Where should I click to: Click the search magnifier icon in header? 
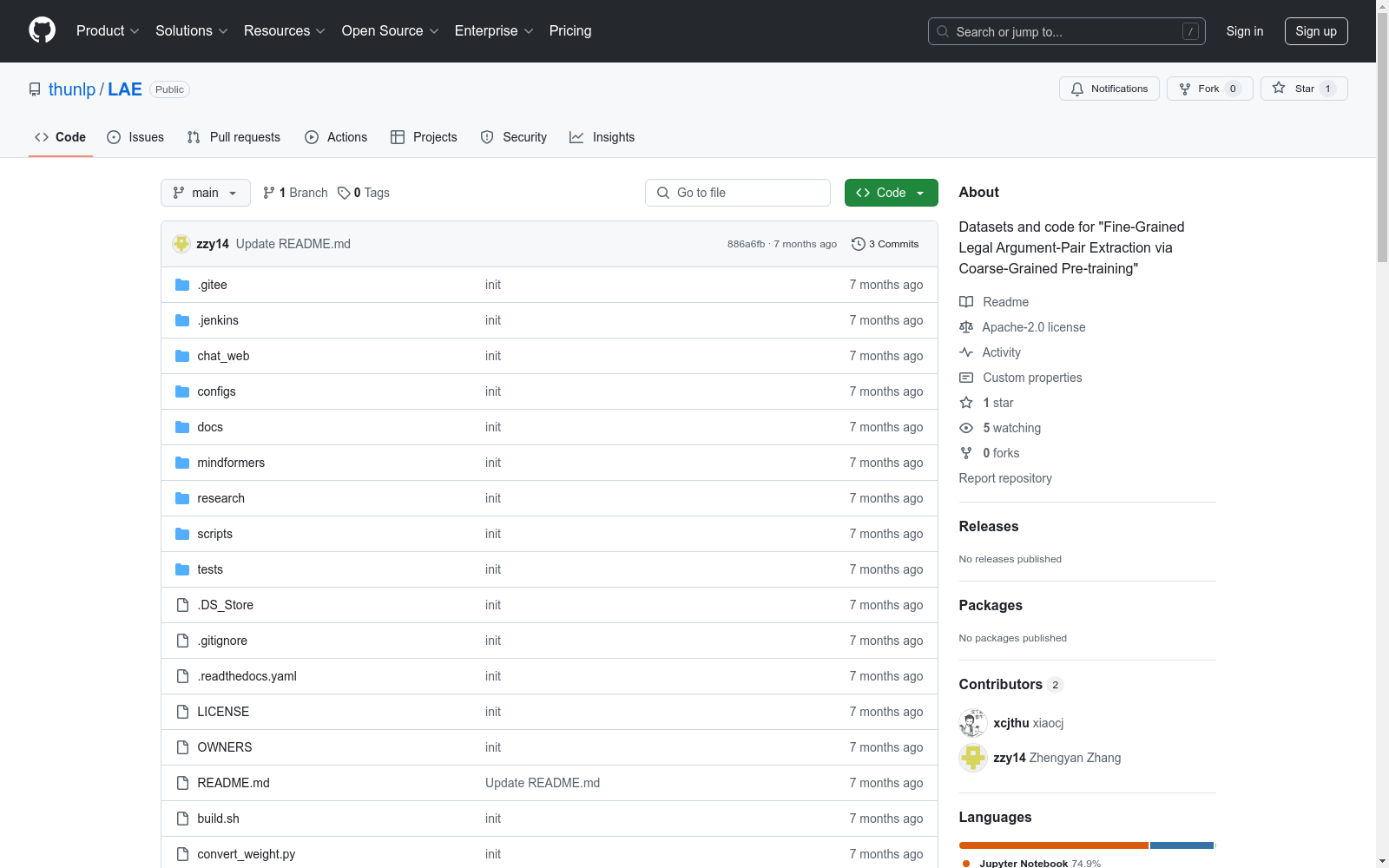coord(943,31)
